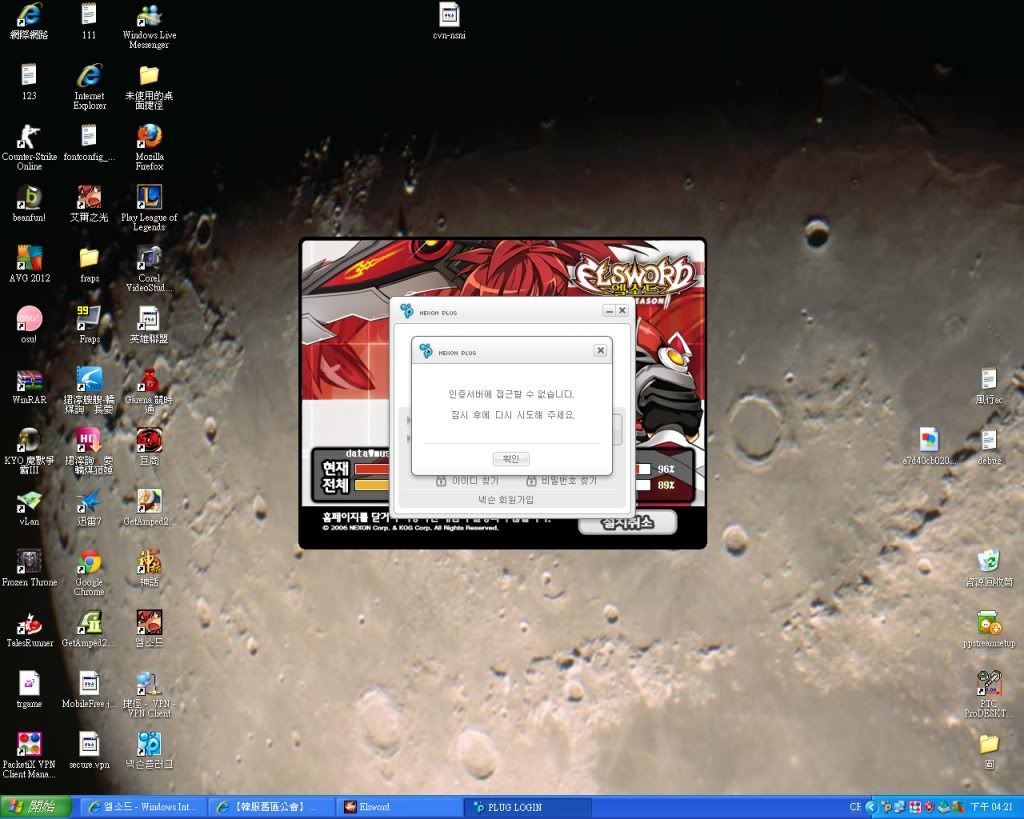Screen dimensions: 1024x819
Task: Switch to PLUG LOGIN taskbar item
Action: tap(528, 807)
